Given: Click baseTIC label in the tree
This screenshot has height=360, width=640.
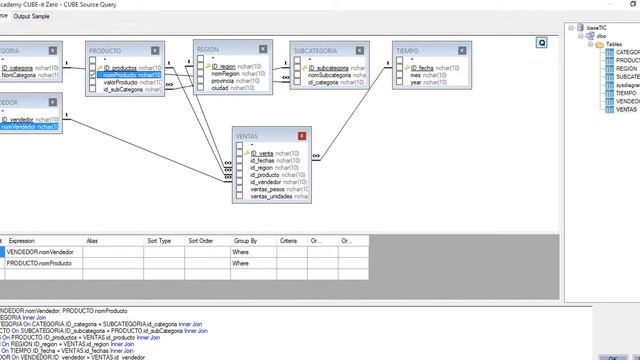Looking at the screenshot, I should [x=596, y=28].
